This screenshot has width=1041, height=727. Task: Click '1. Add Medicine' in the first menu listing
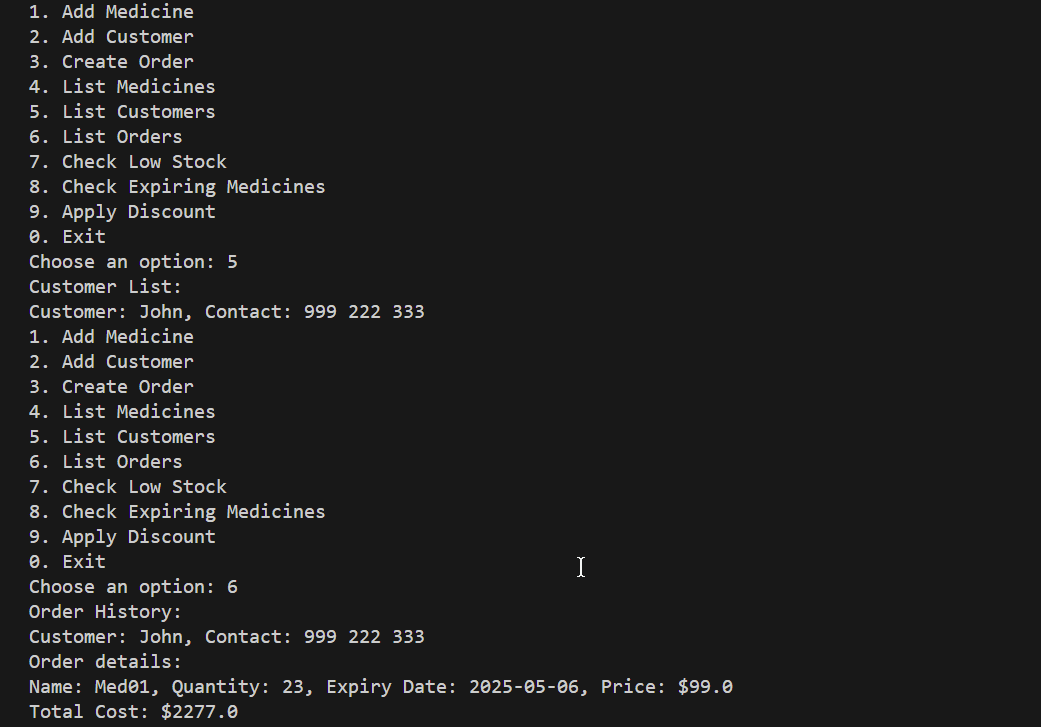pyautogui.click(x=111, y=12)
